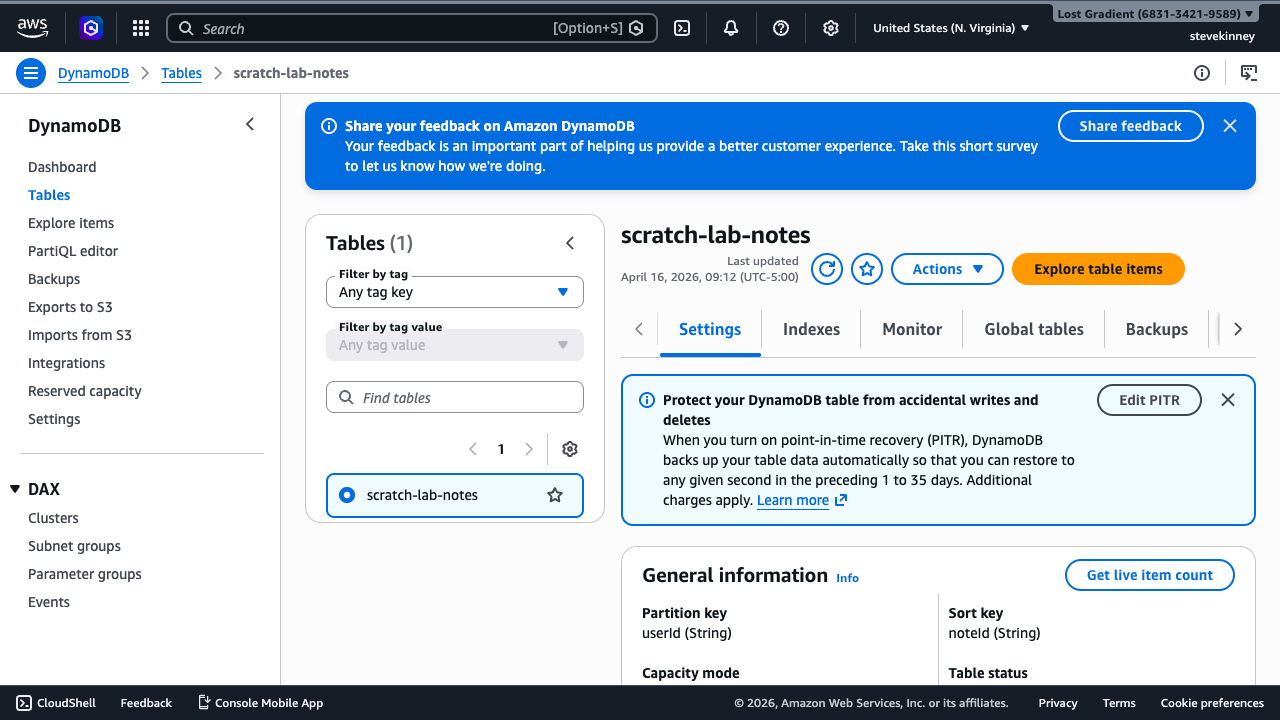1280x720 pixels.
Task: Go to previous page of tables list
Action: click(473, 449)
